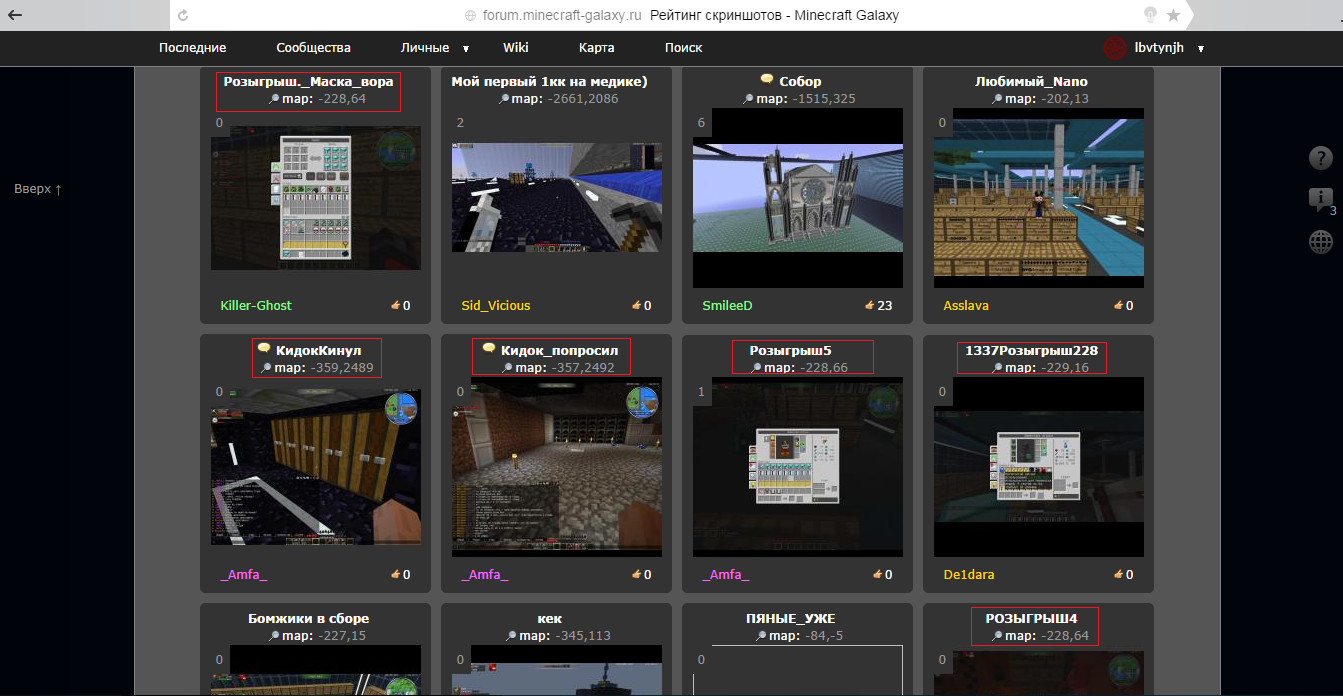Open map coordinates -227,15 under Бомжики в сборе
This screenshot has width=1343, height=696.
342,636
